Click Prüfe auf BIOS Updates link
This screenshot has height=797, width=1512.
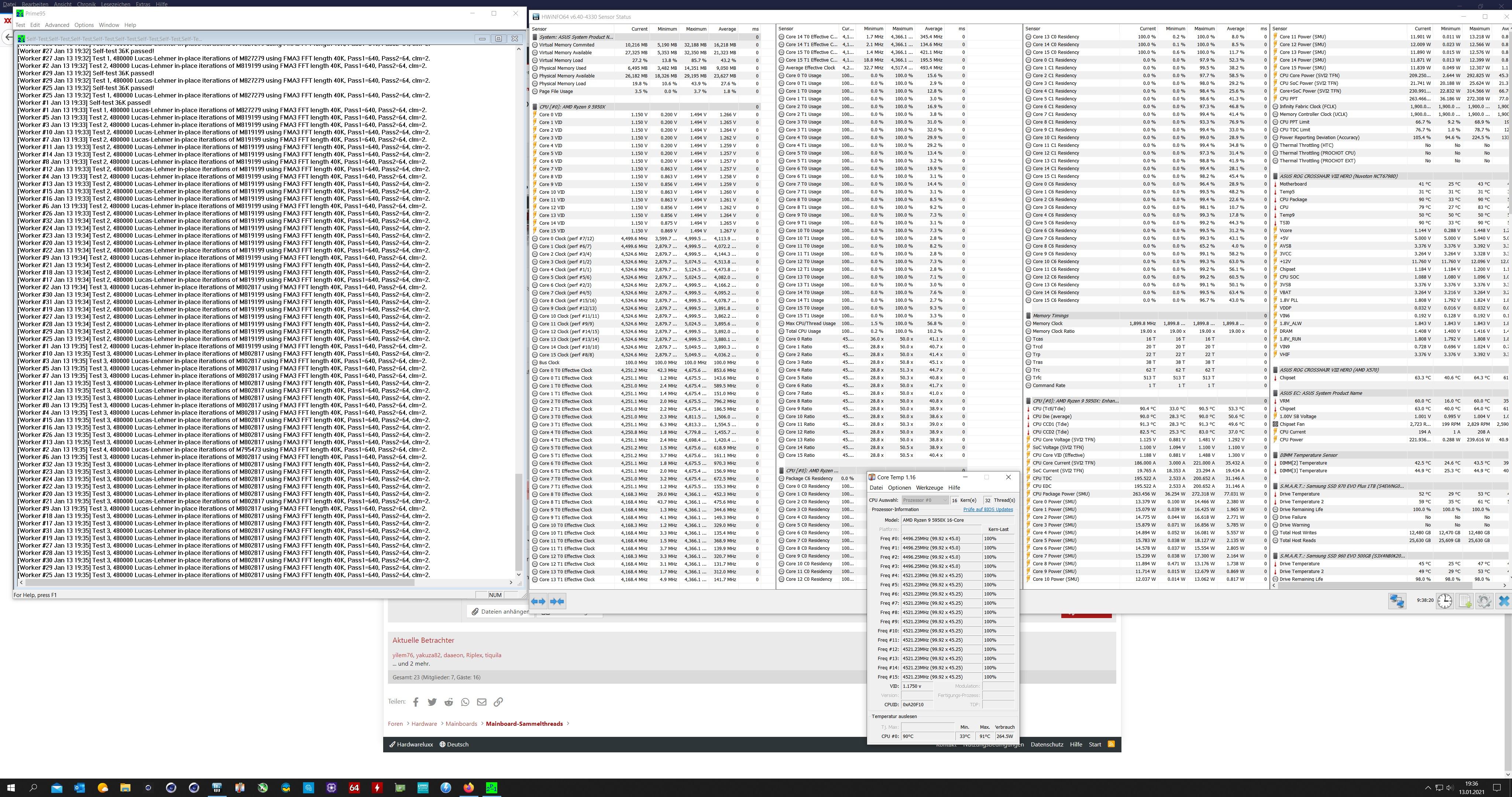(x=988, y=510)
